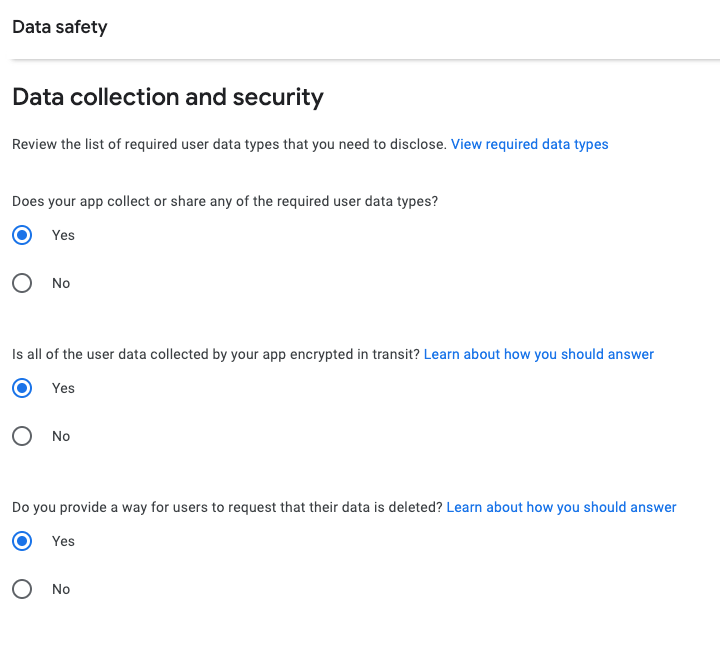Click the 'Review the list of required' description text

(x=229, y=144)
